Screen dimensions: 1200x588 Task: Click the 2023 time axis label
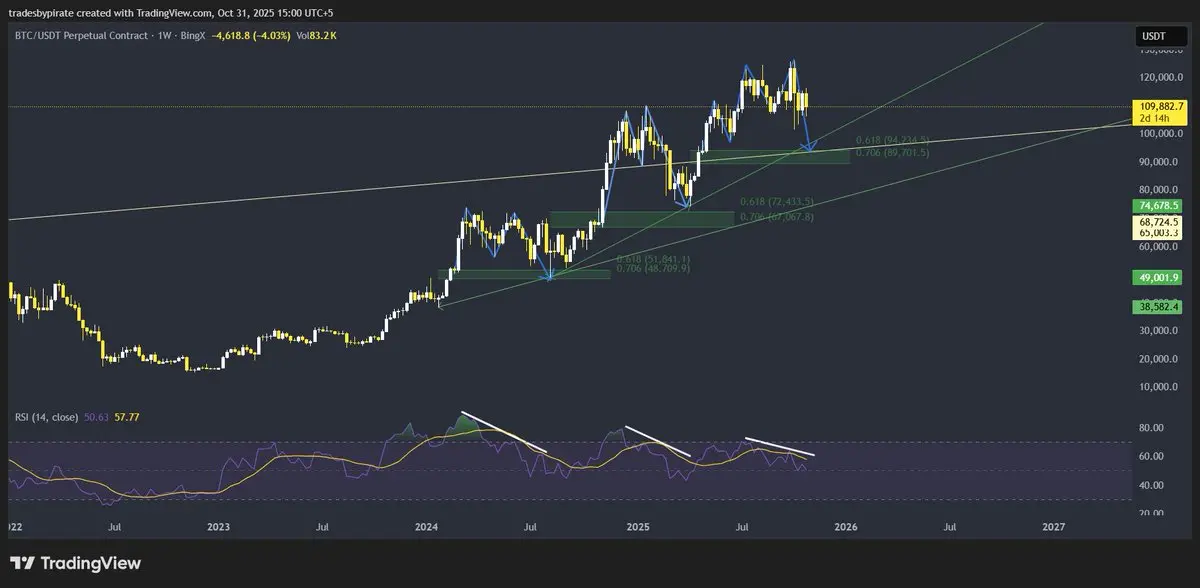coord(218,526)
